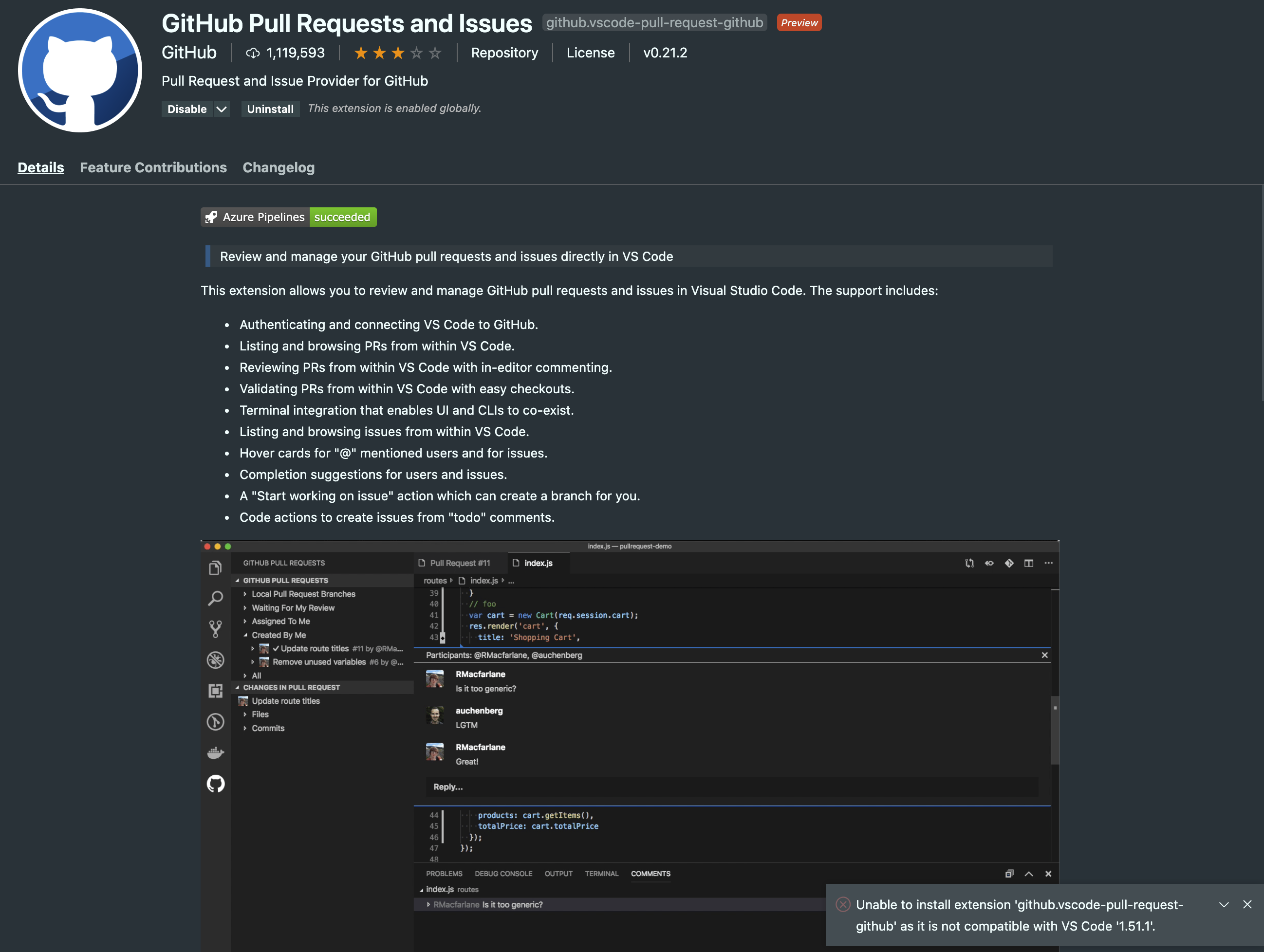Image resolution: width=1264 pixels, height=952 pixels.
Task: Click 'Listing and browsing issues' bullet
Action: point(385,432)
